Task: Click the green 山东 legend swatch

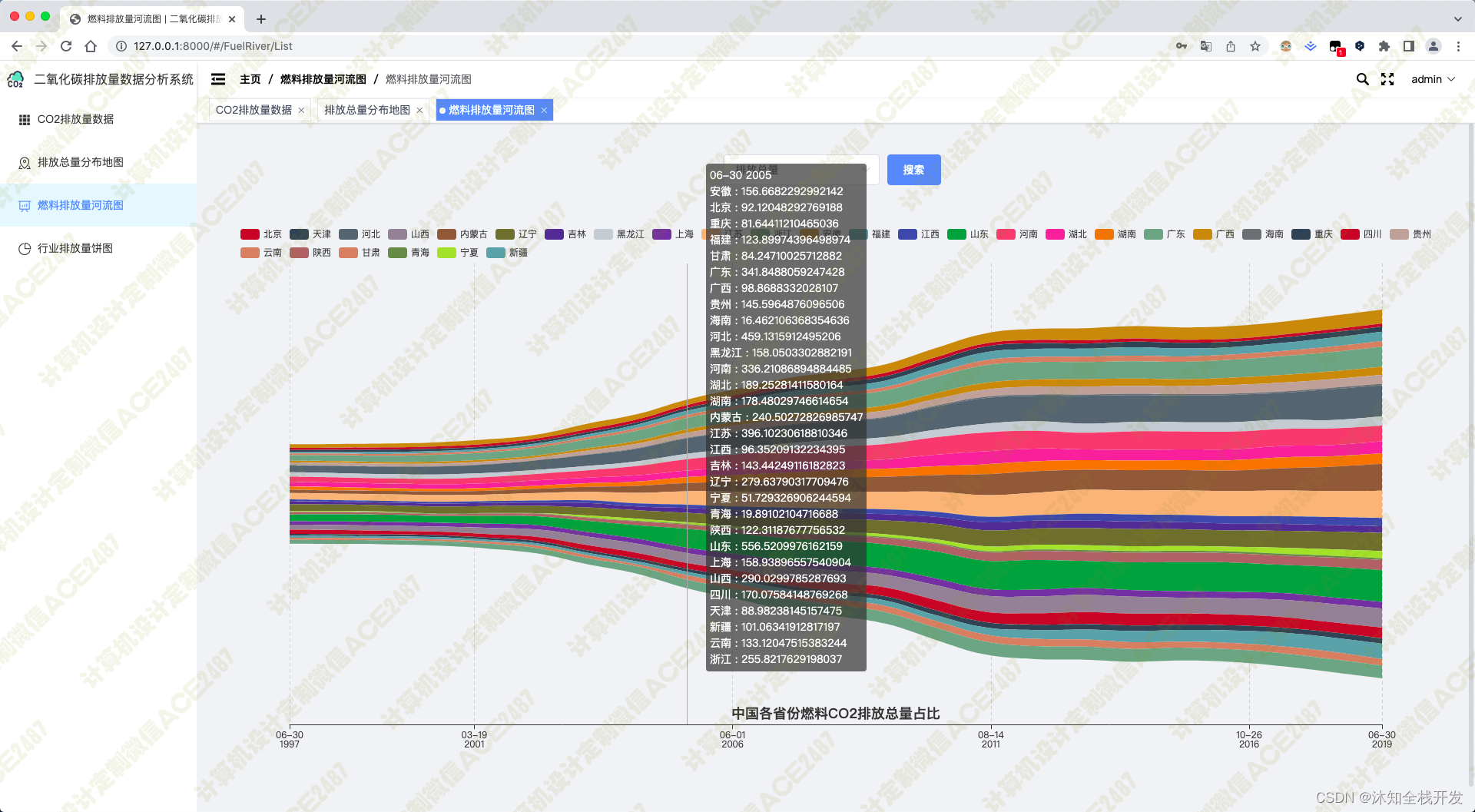Action: tap(956, 234)
